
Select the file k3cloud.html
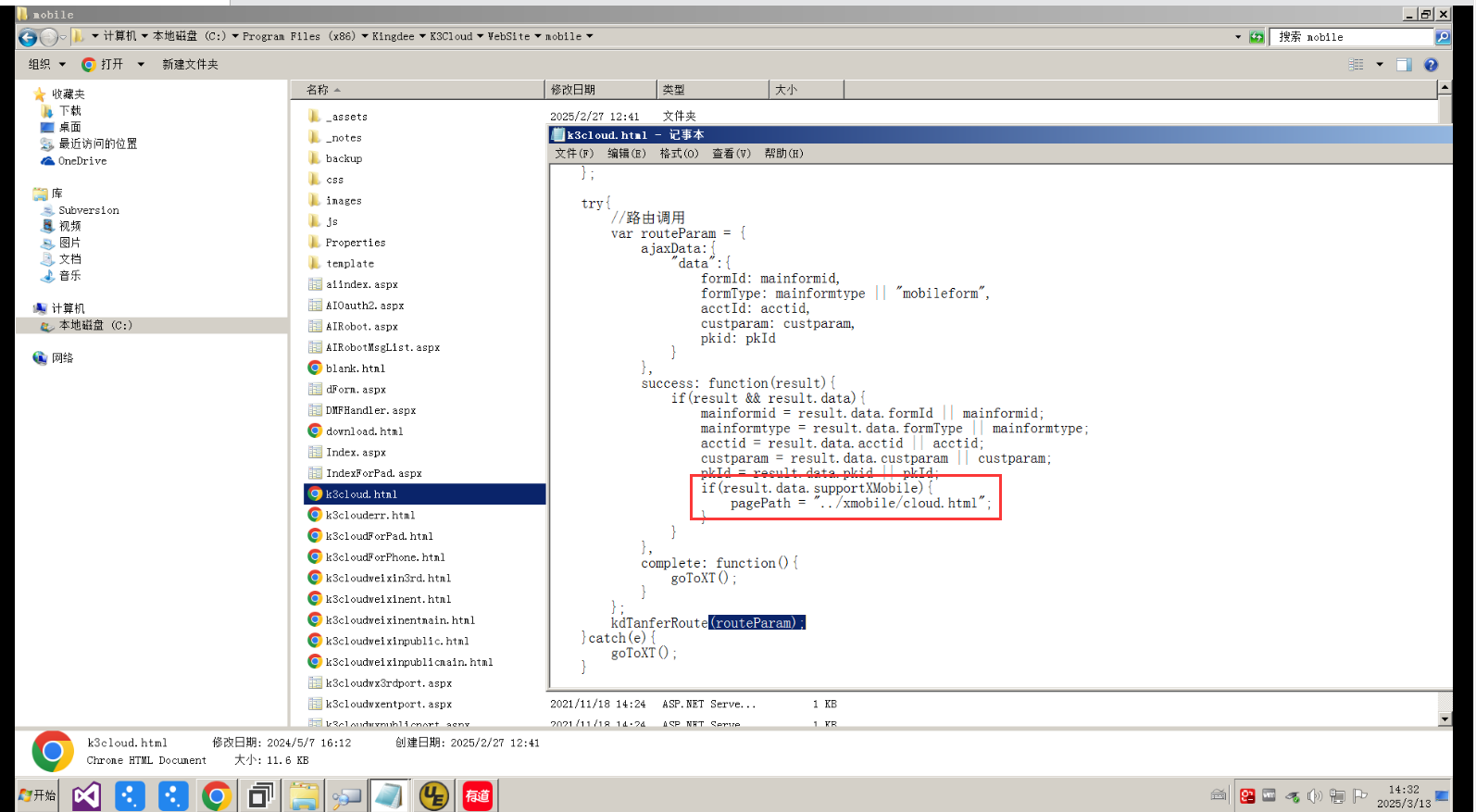[425, 494]
